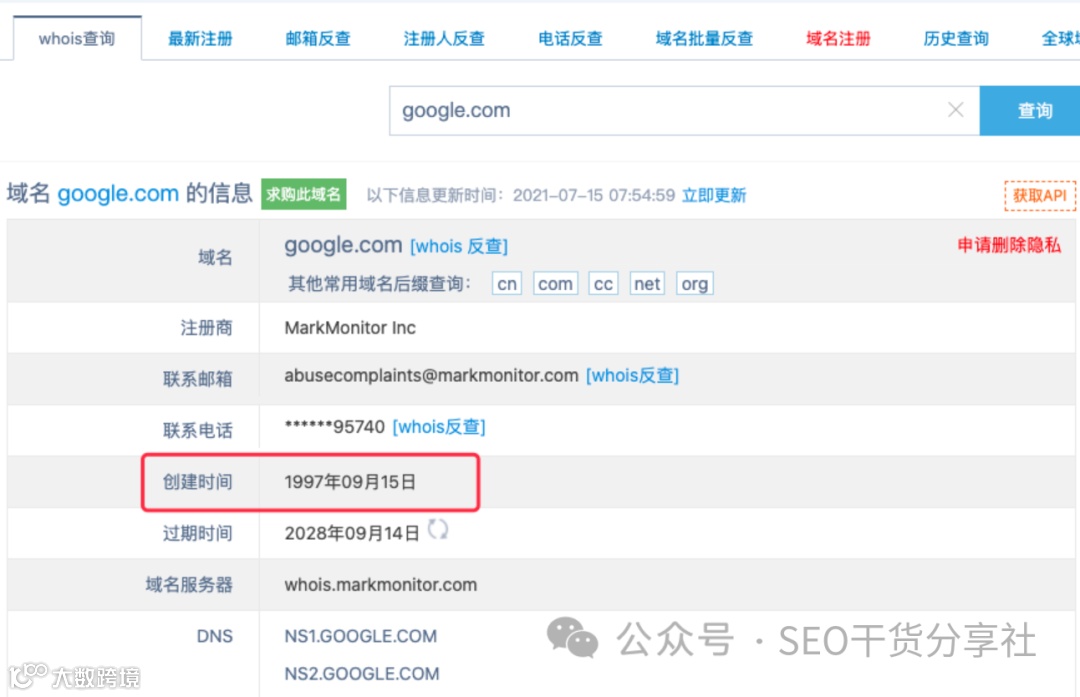Click the 申请删除隐私 link
Image resolution: width=1080 pixels, height=697 pixels.
pyautogui.click(x=1009, y=245)
